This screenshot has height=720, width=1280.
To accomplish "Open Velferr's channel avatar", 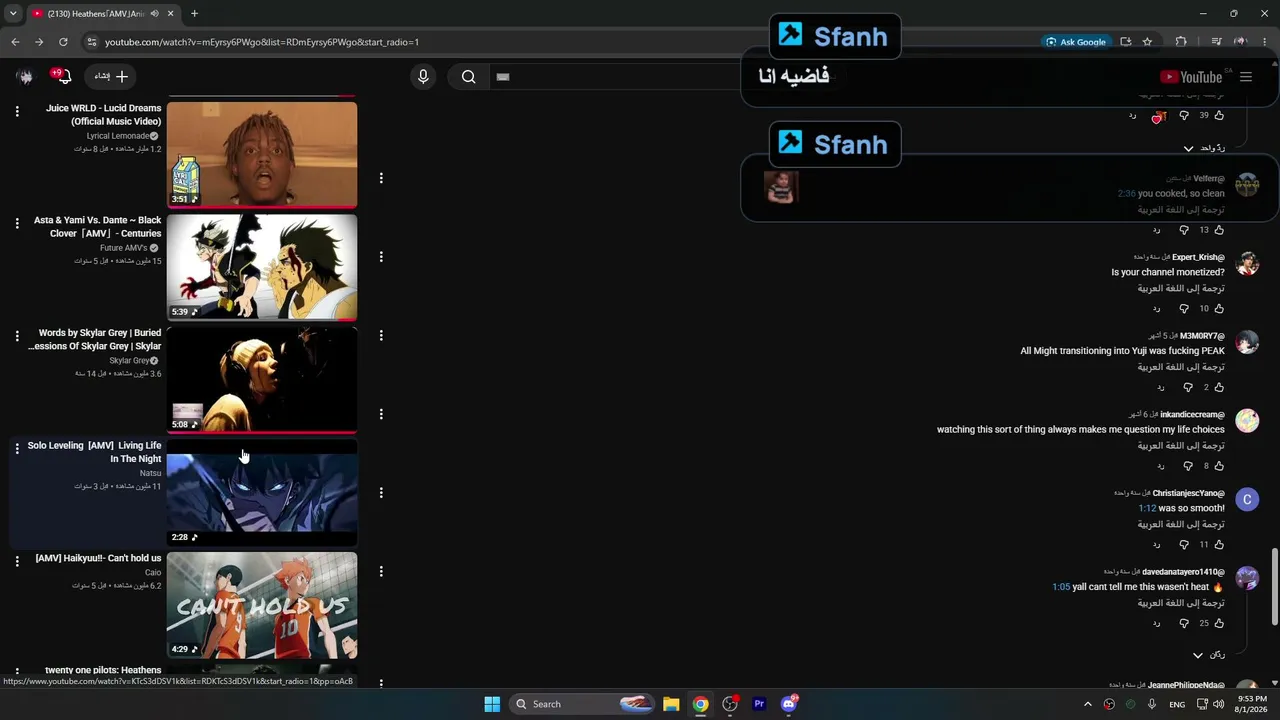I will 1247,185.
